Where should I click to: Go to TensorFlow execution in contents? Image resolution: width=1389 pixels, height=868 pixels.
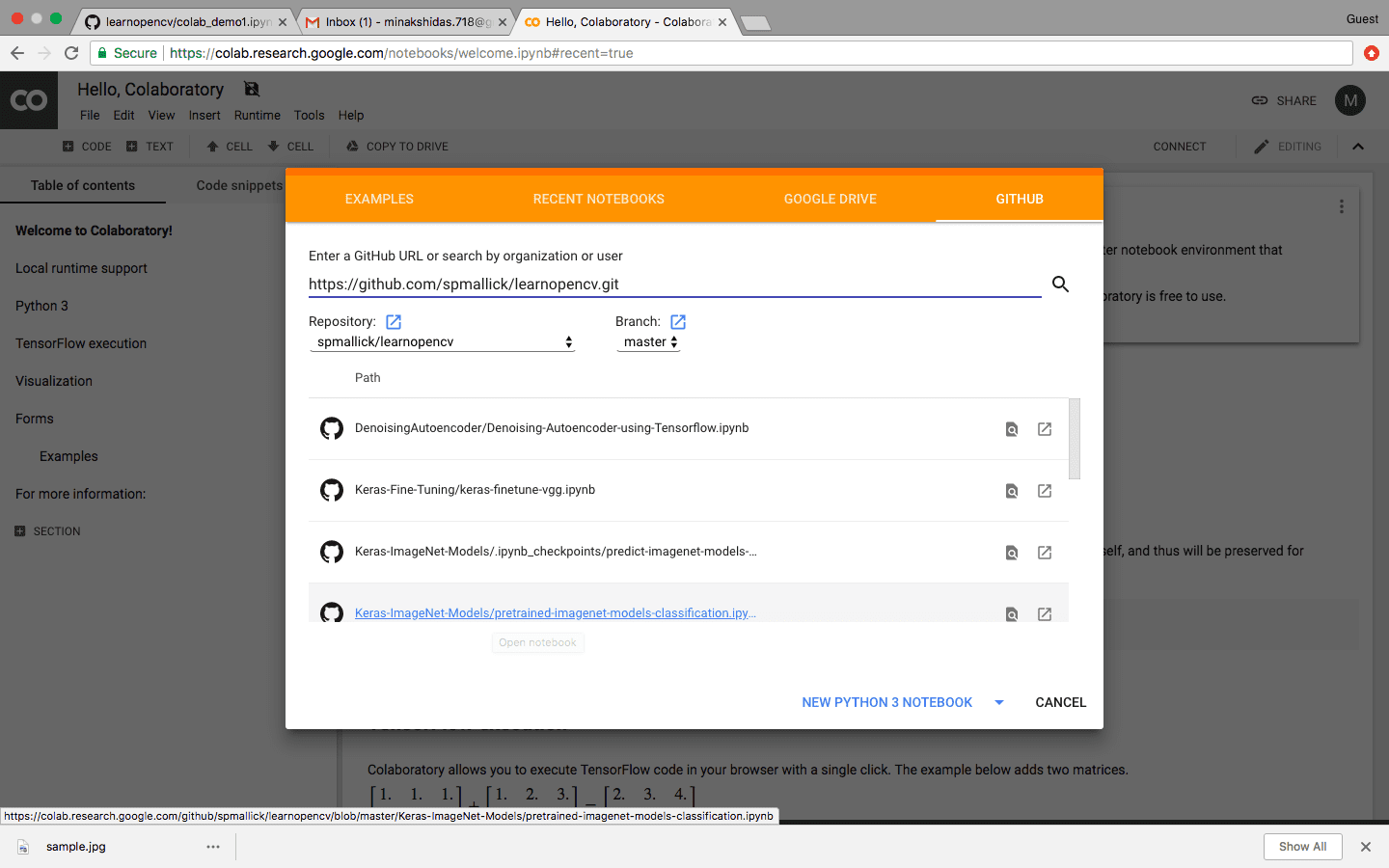tap(81, 343)
